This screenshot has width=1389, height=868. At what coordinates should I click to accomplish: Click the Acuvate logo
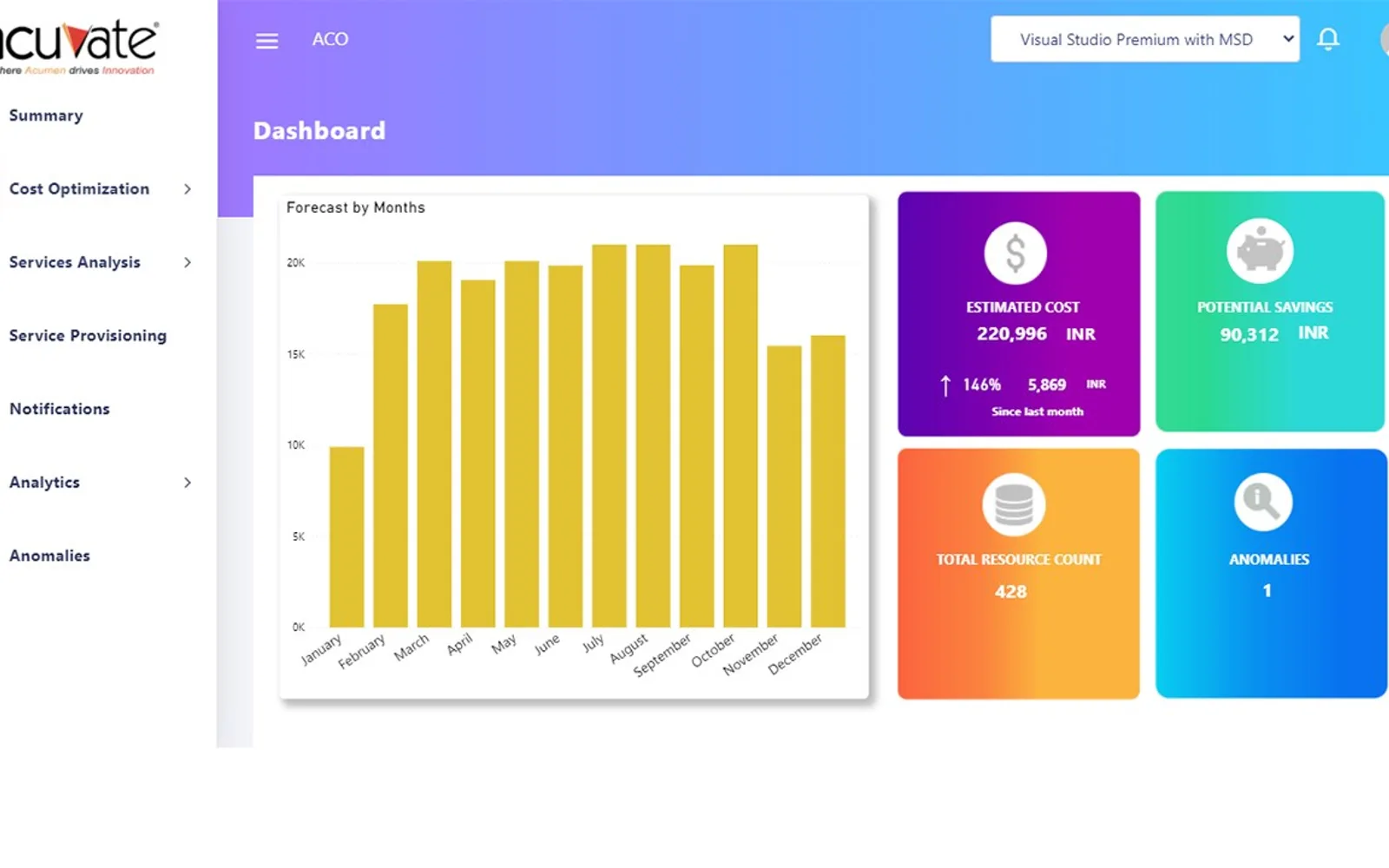click(78, 48)
